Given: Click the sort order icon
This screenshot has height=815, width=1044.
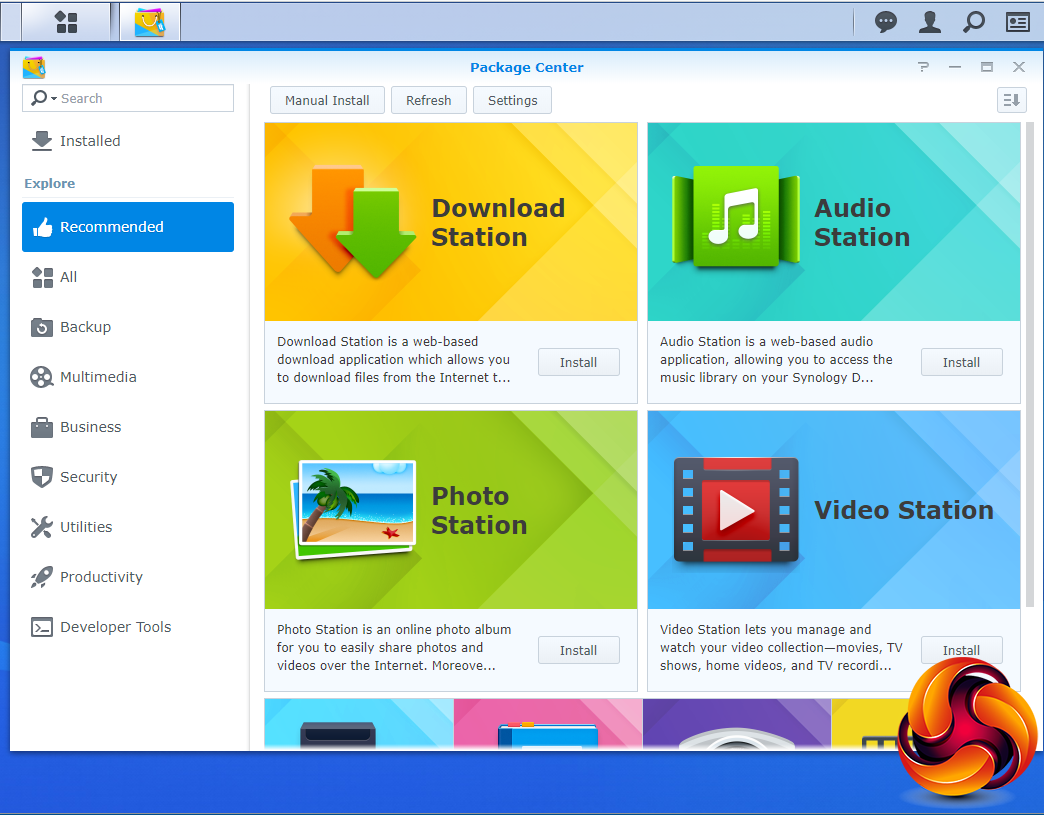Looking at the screenshot, I should (x=1011, y=100).
